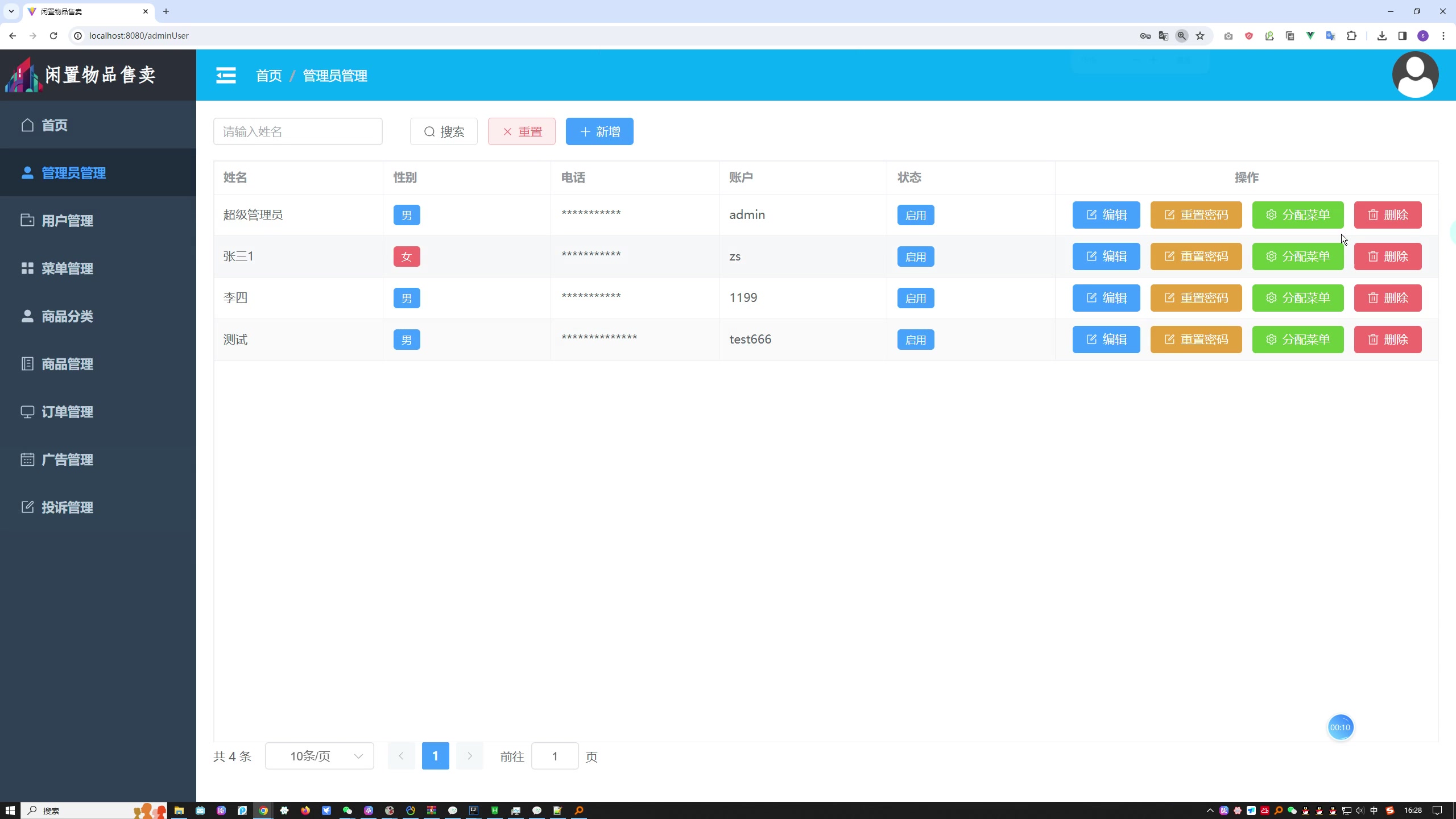
Task: Click the 重置 filter button
Action: [x=522, y=131]
